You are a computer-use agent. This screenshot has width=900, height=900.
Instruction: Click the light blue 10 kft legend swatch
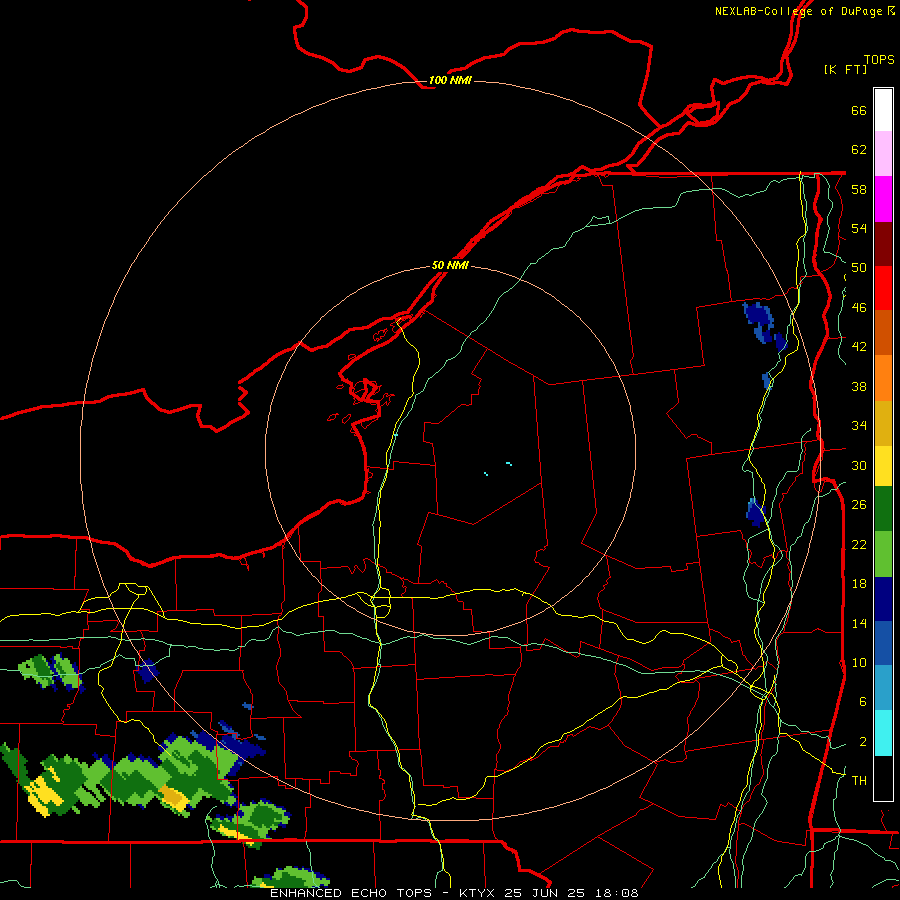point(883,688)
